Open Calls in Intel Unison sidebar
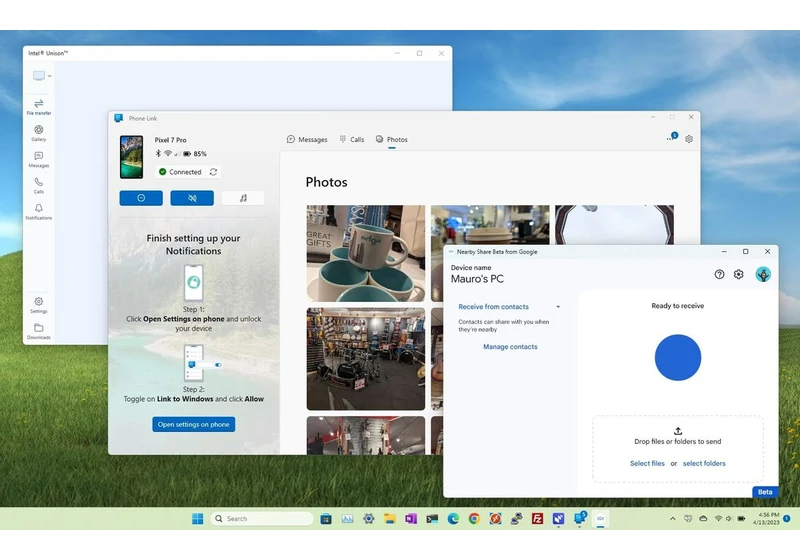The height and width of the screenshot is (560, 800). 39,186
